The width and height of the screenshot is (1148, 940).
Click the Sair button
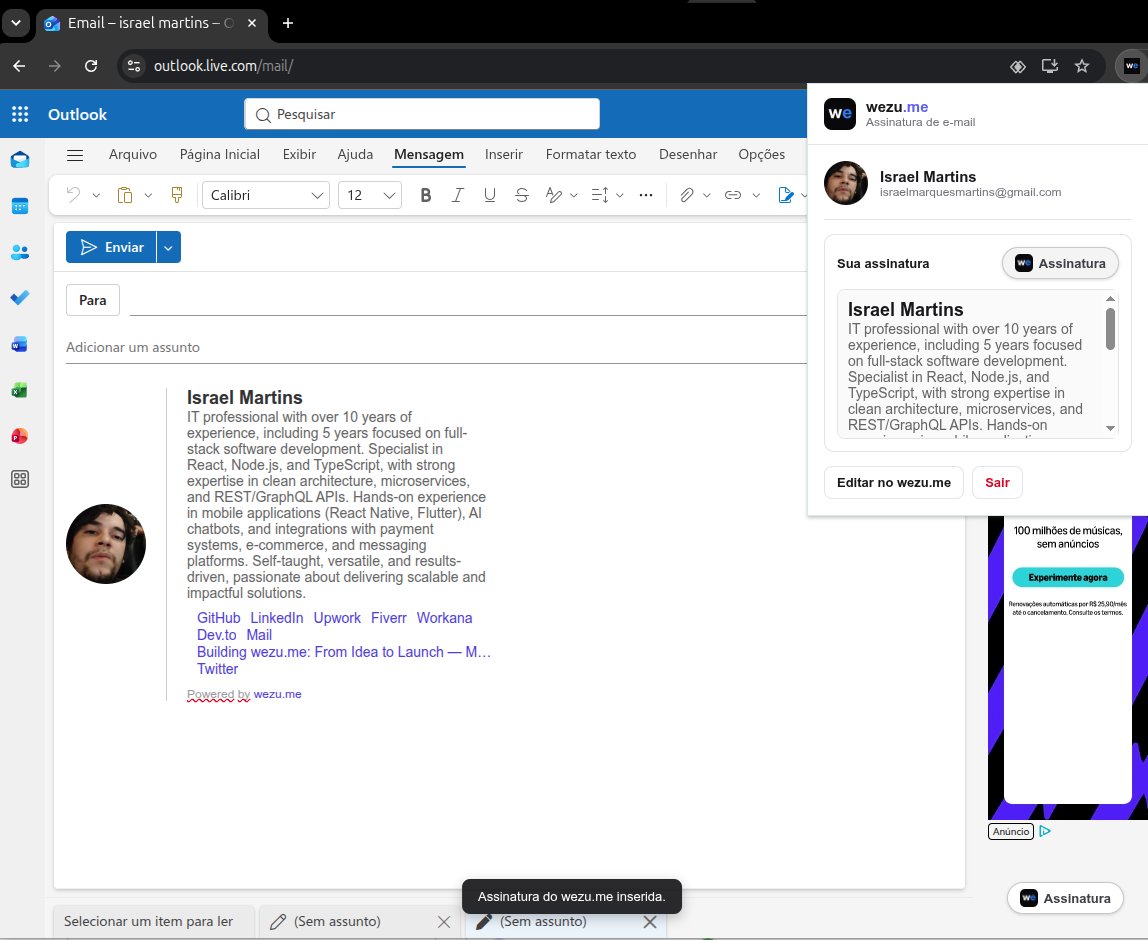pos(997,482)
